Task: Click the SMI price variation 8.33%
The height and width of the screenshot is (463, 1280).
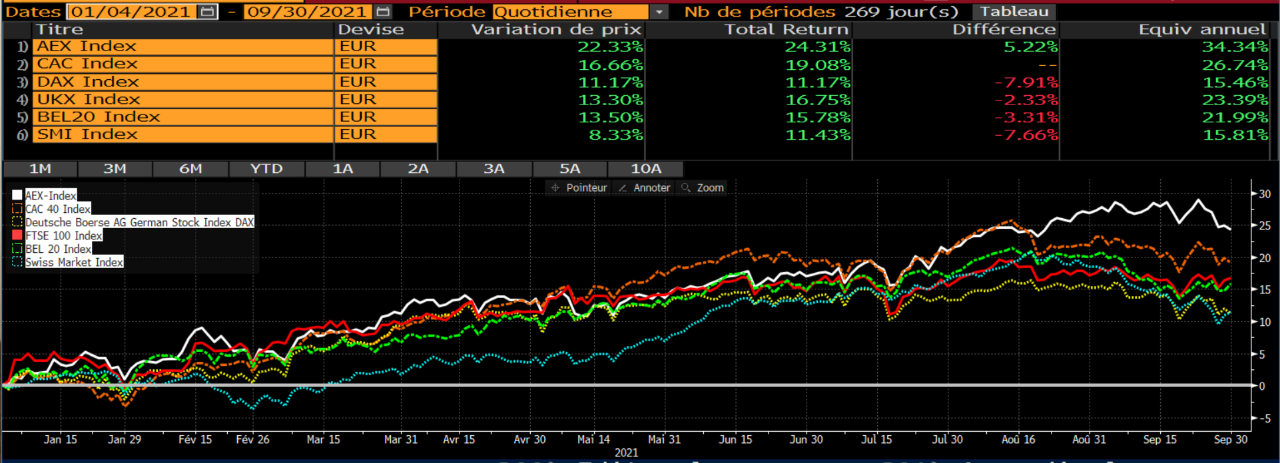Action: pos(618,134)
